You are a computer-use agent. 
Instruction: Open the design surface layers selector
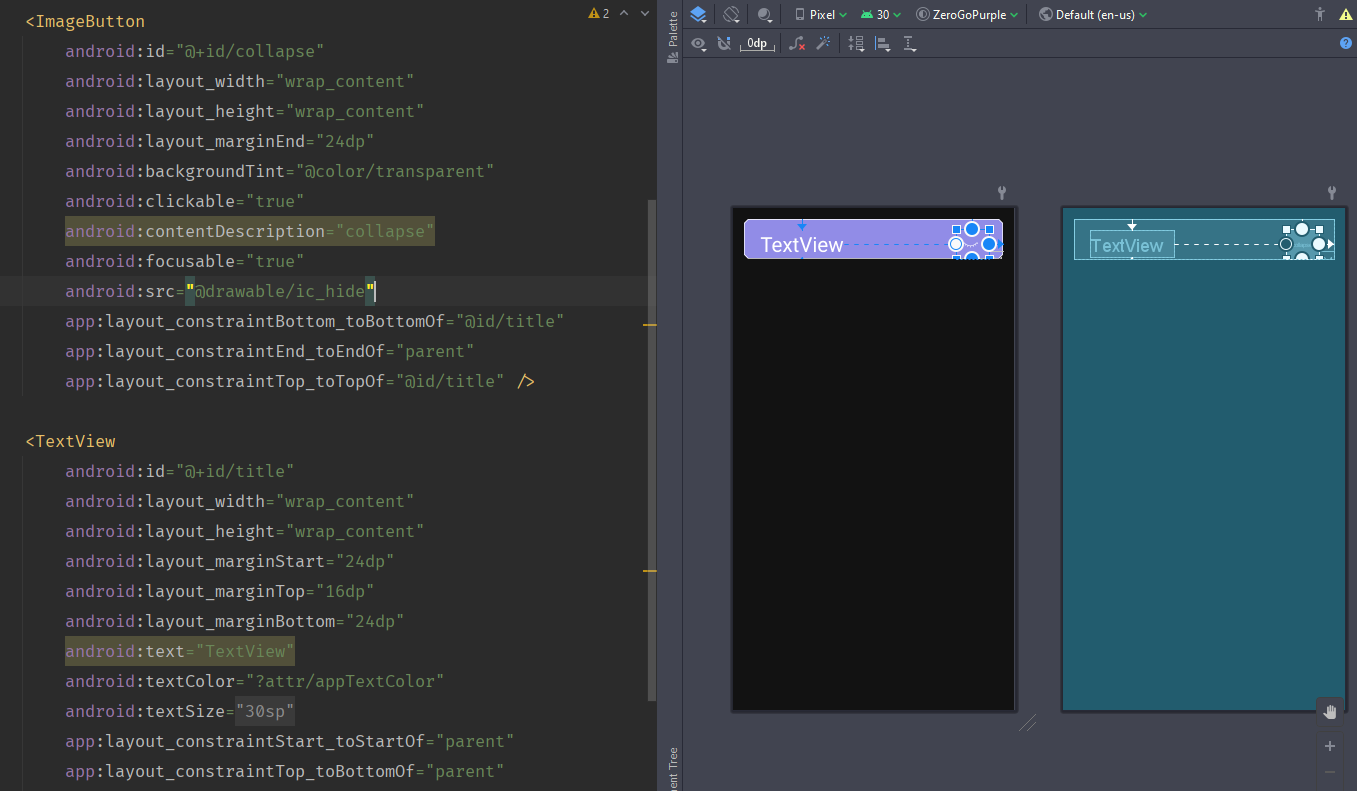[699, 14]
